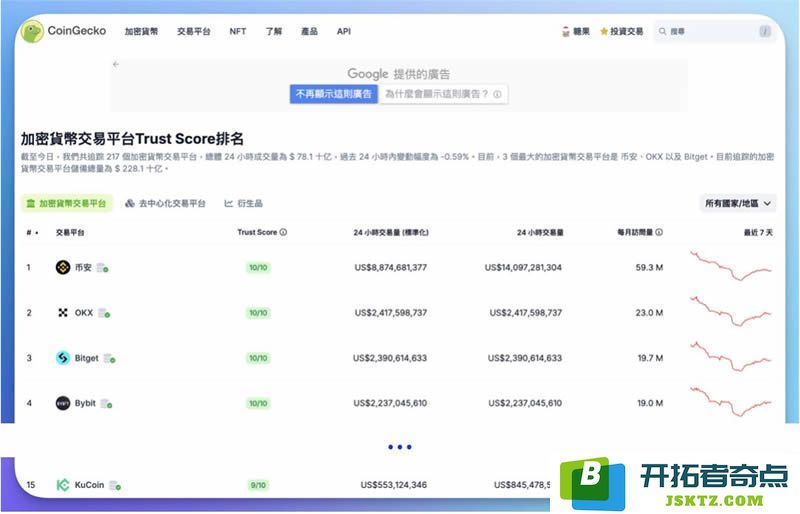
Task: Open the Bitget exchange link
Action: tap(86, 358)
